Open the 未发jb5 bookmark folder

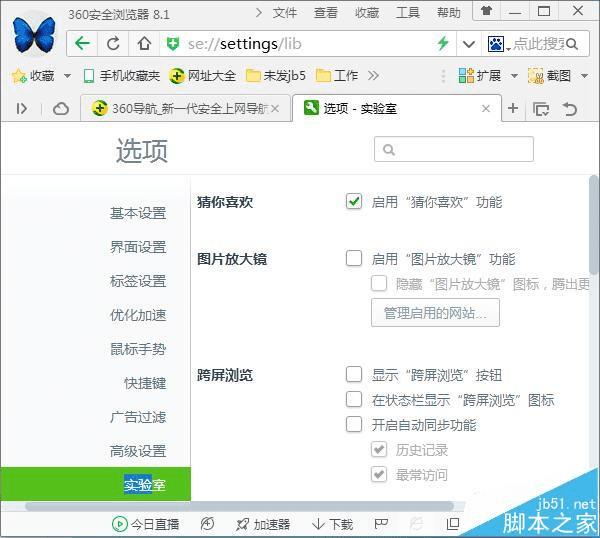pos(276,76)
